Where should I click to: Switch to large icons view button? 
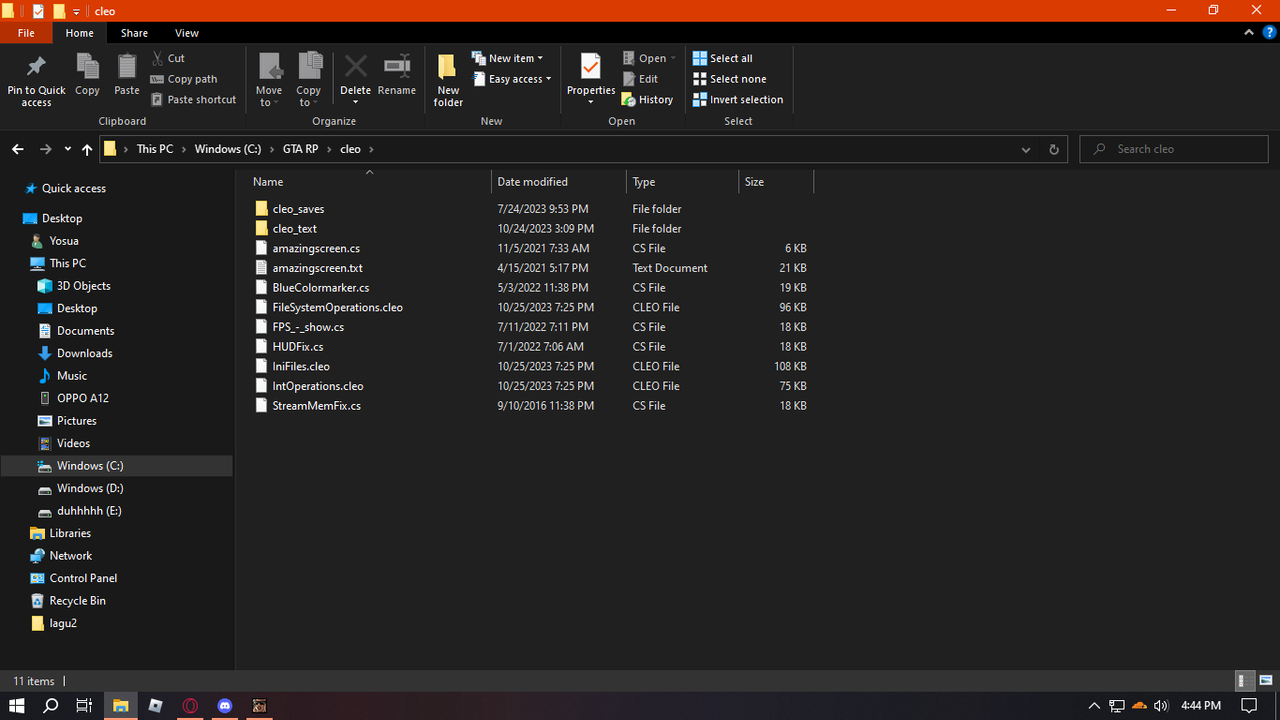(1265, 681)
